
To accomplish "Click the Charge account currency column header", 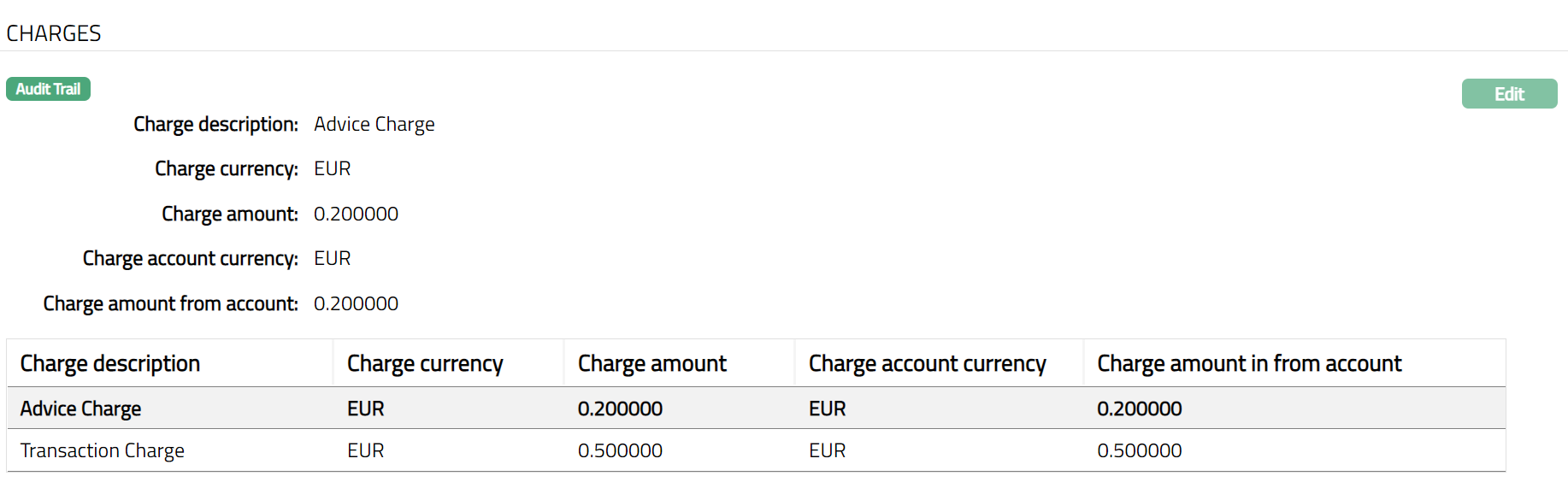I will pos(927,363).
